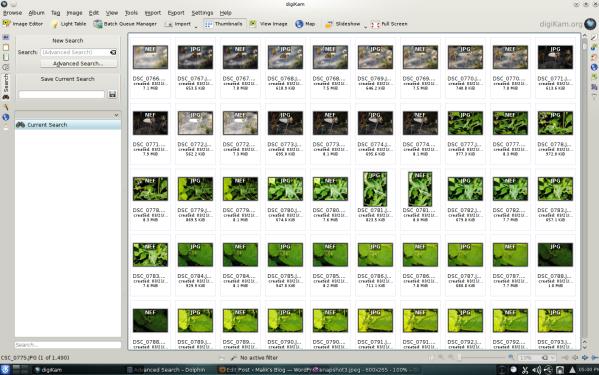The width and height of the screenshot is (599, 375).
Task: Select thumbnail DSC_0772 JPG with light background
Action: click(195, 123)
